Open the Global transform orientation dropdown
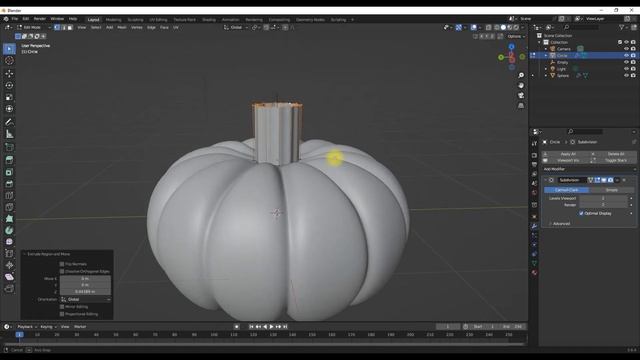 (236, 27)
